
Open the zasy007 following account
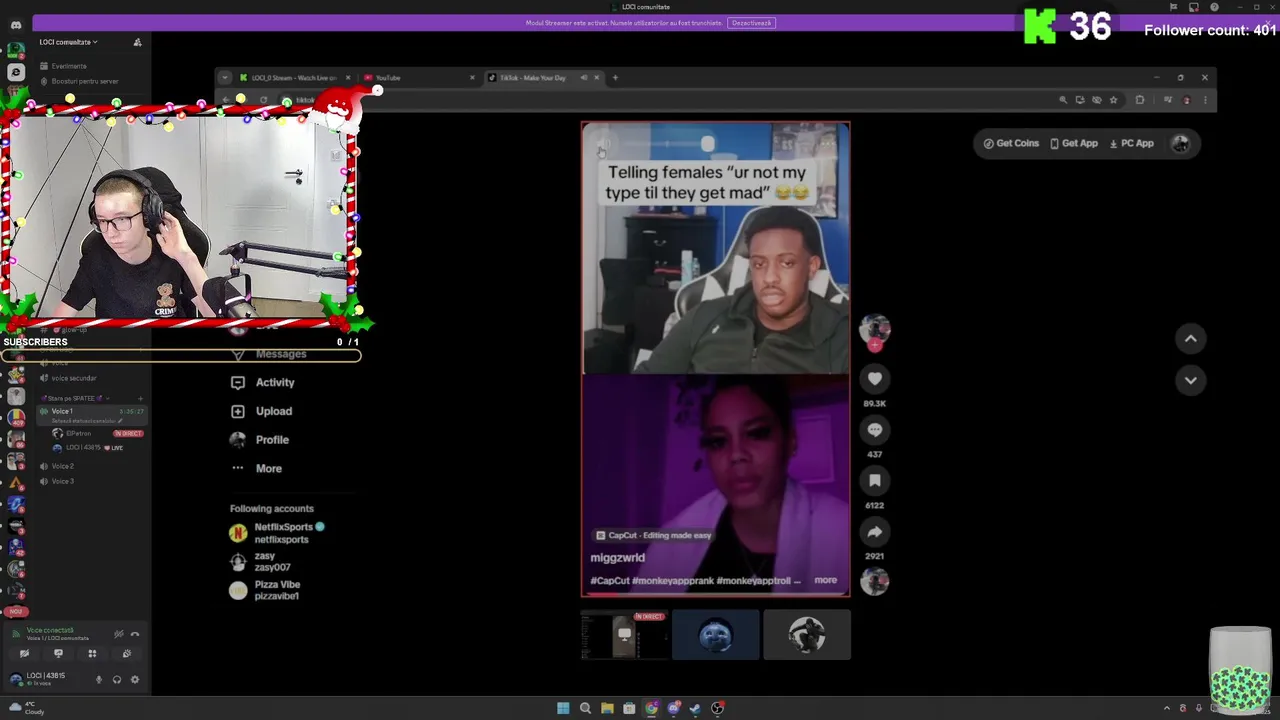click(260, 562)
